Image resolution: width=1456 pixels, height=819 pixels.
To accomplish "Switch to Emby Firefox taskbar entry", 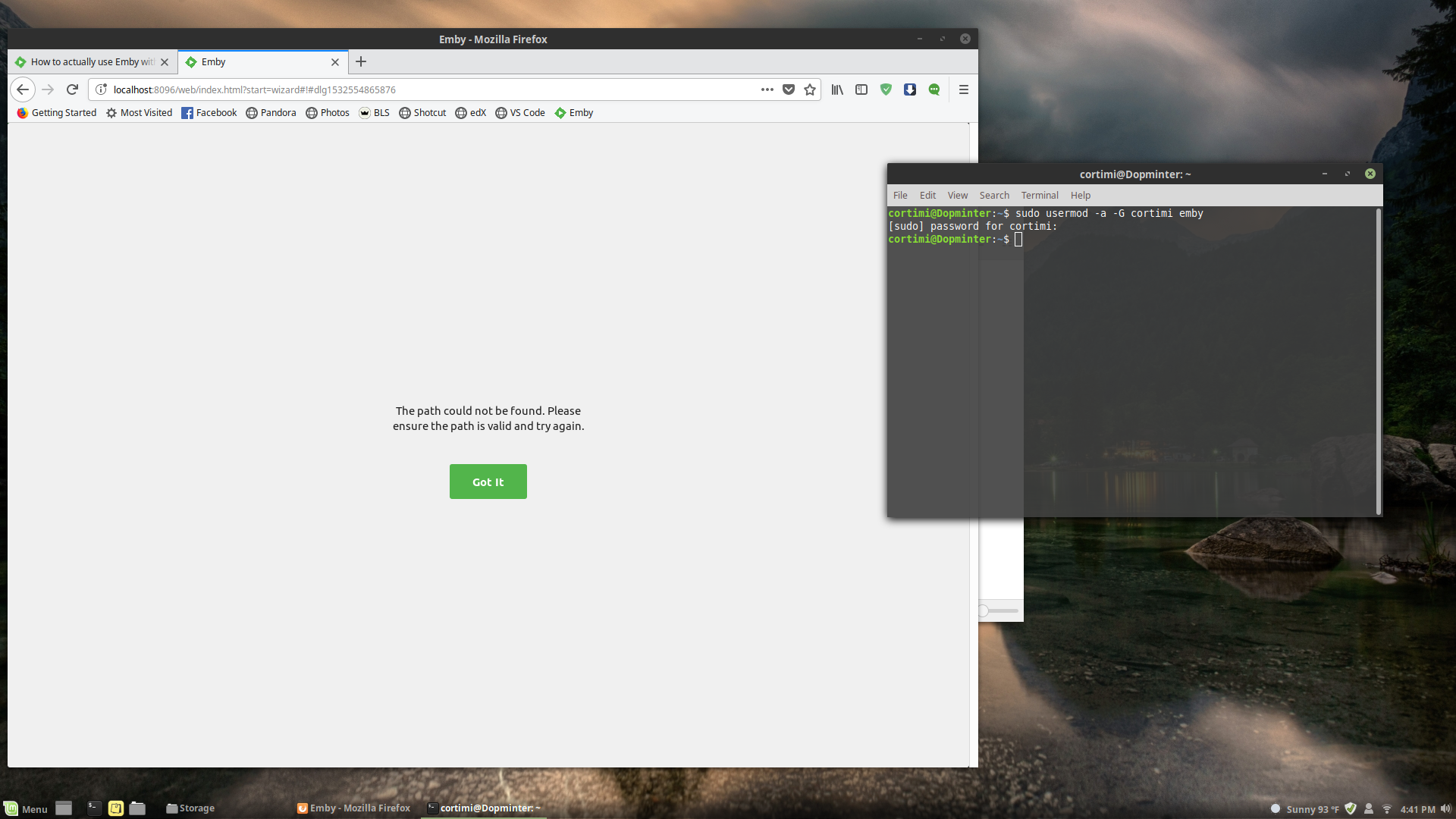I will [x=353, y=808].
